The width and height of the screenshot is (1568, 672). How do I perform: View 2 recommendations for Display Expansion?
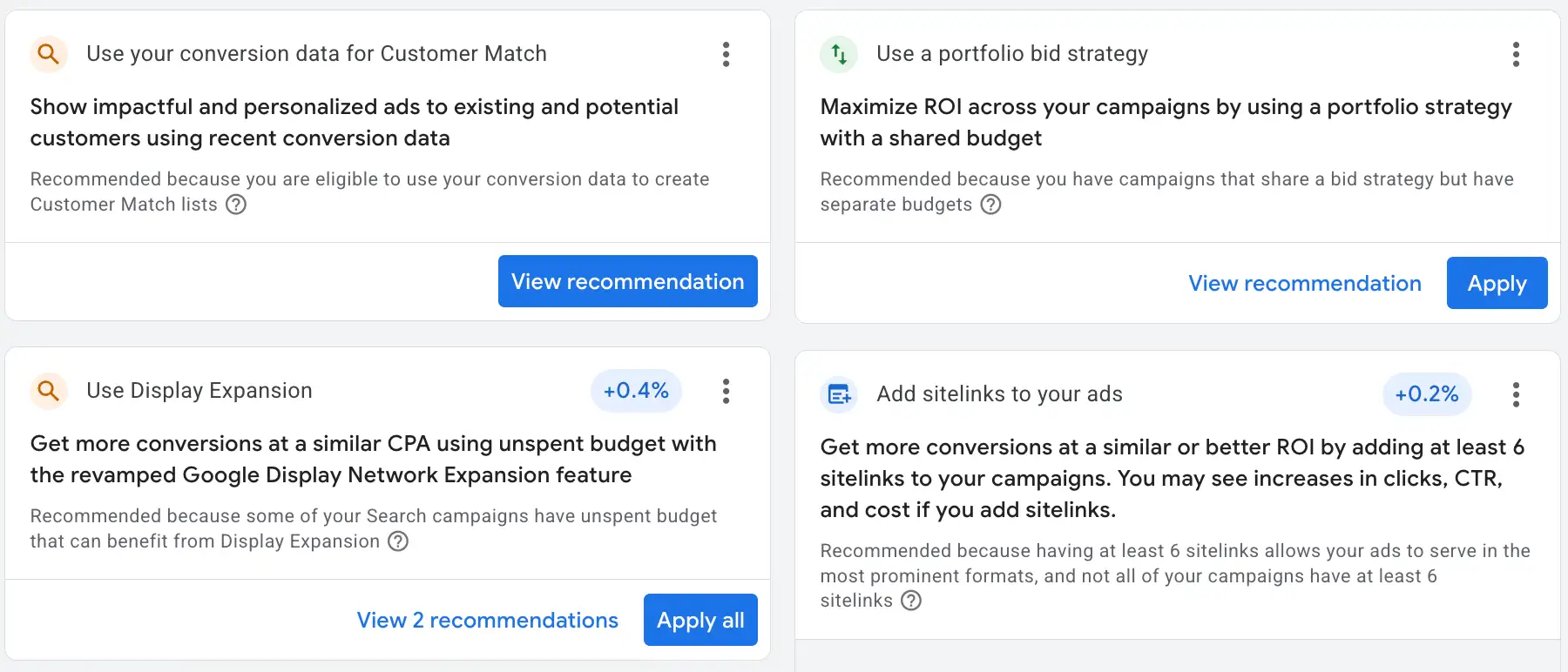tap(487, 620)
